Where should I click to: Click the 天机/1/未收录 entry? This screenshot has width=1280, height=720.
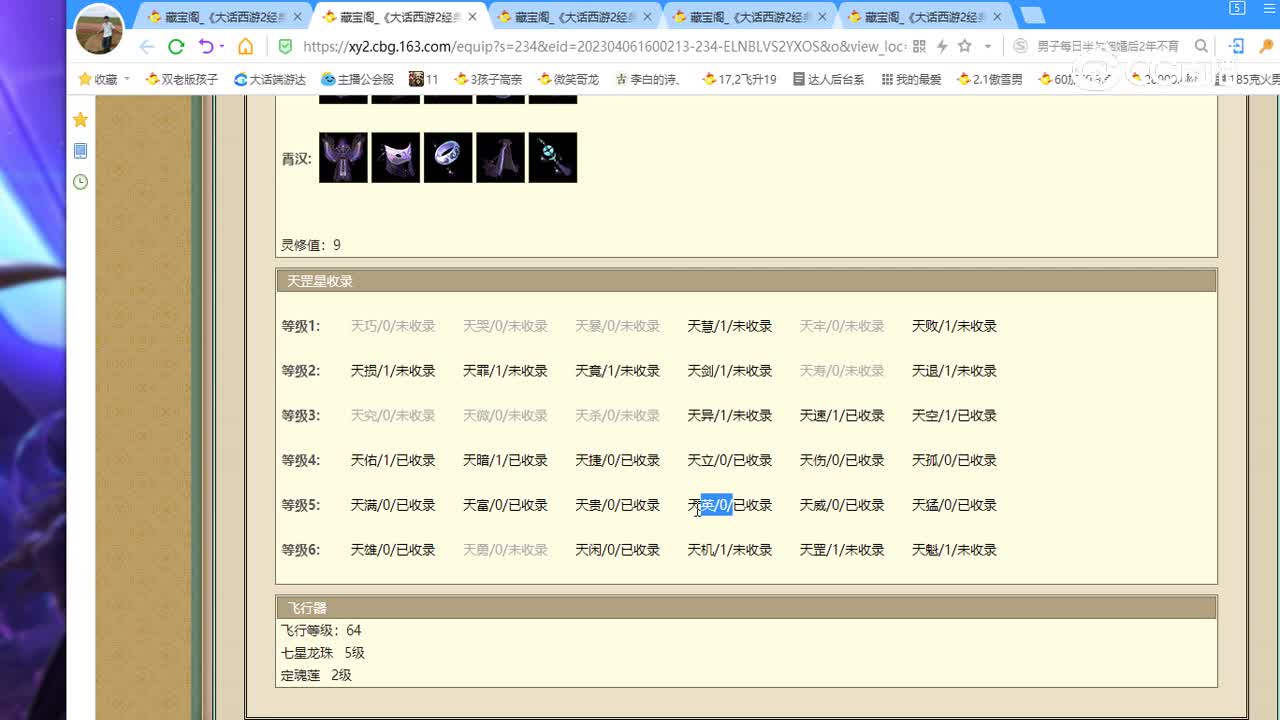pos(730,550)
